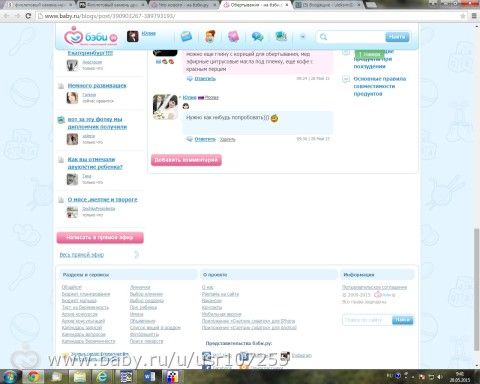The width and height of the screenshot is (480, 384).
Task: Expand the arrow next to Весь прямой эфир
Action: [136, 255]
